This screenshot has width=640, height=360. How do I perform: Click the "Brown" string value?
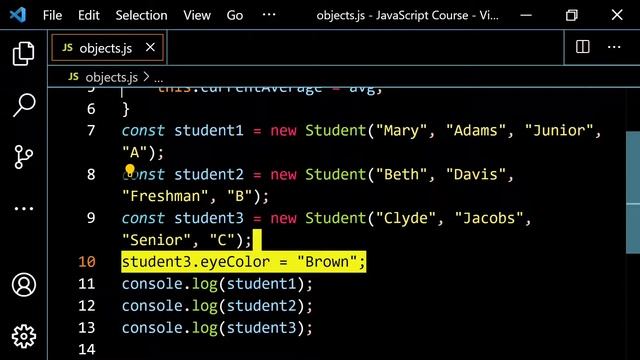(x=327, y=262)
